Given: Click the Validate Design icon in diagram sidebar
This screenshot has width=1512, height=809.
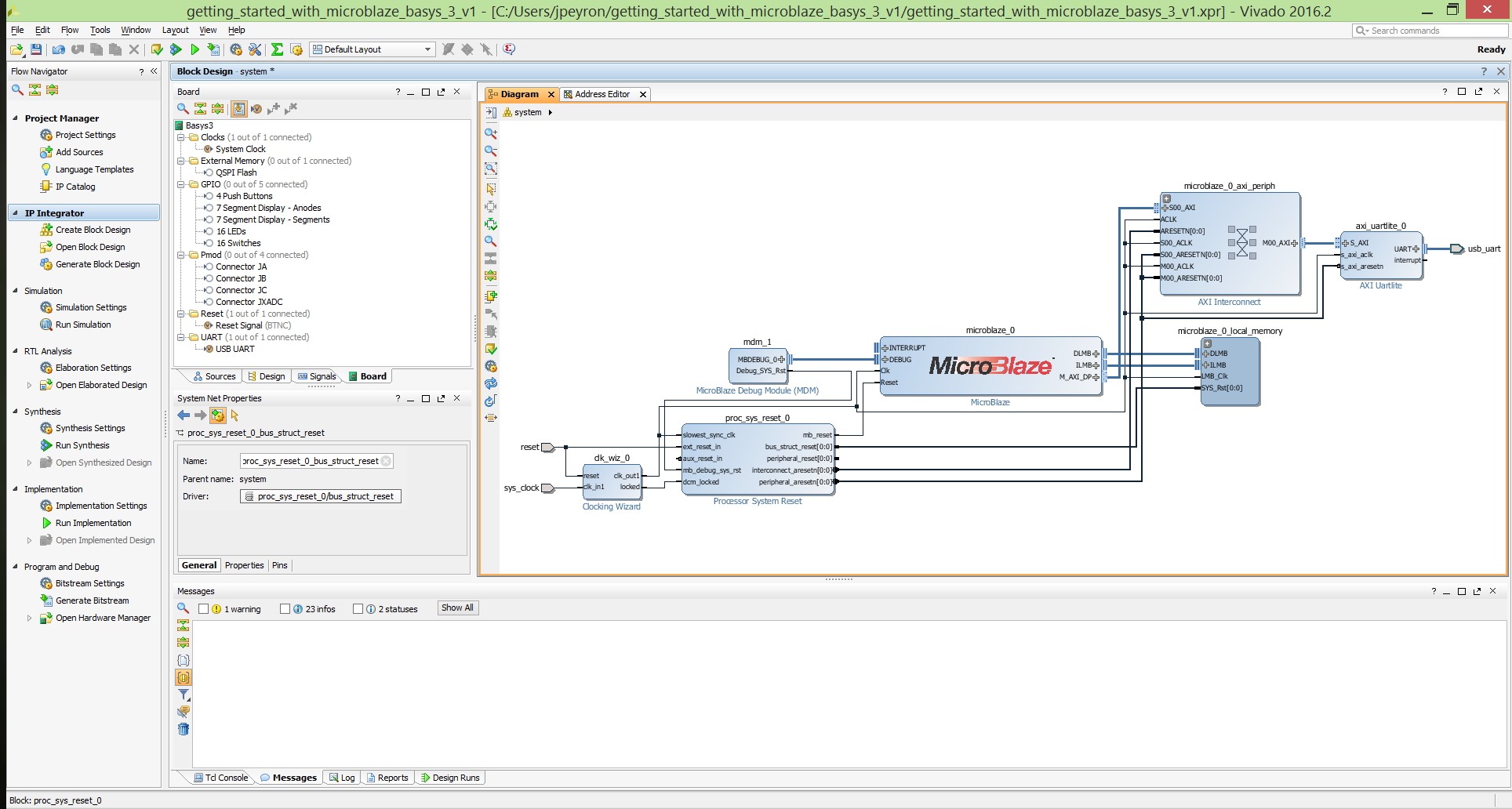Looking at the screenshot, I should click(x=491, y=349).
